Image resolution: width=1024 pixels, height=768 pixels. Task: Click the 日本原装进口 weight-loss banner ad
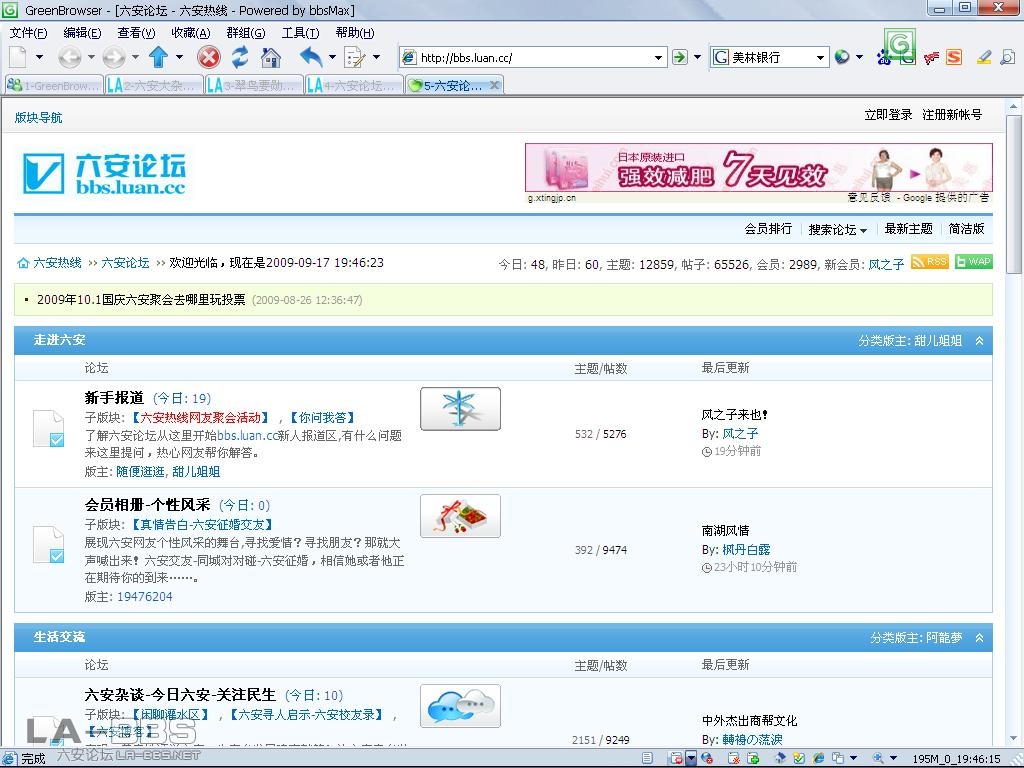(758, 168)
